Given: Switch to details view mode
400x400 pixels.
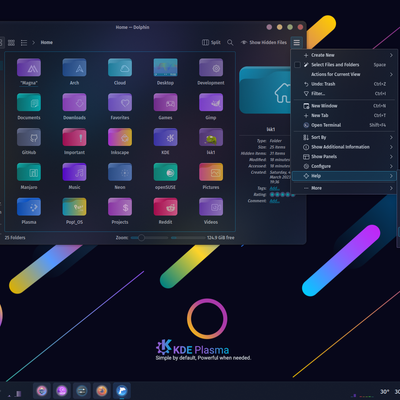Looking at the screenshot, I should point(24,43).
